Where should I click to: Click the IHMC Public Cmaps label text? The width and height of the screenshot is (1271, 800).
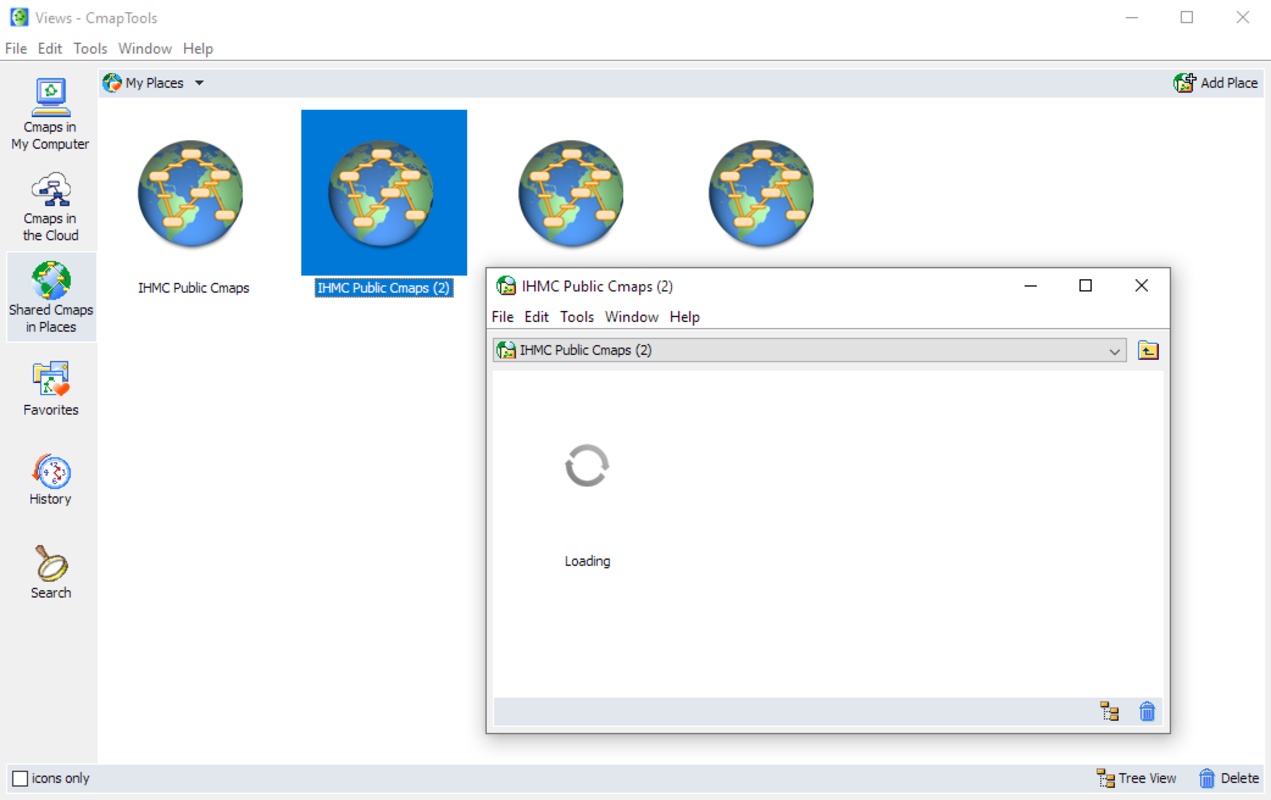click(x=194, y=288)
